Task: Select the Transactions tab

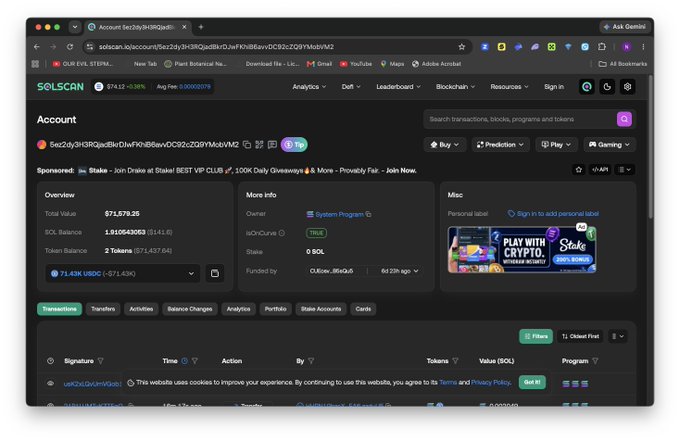Action: click(x=59, y=309)
